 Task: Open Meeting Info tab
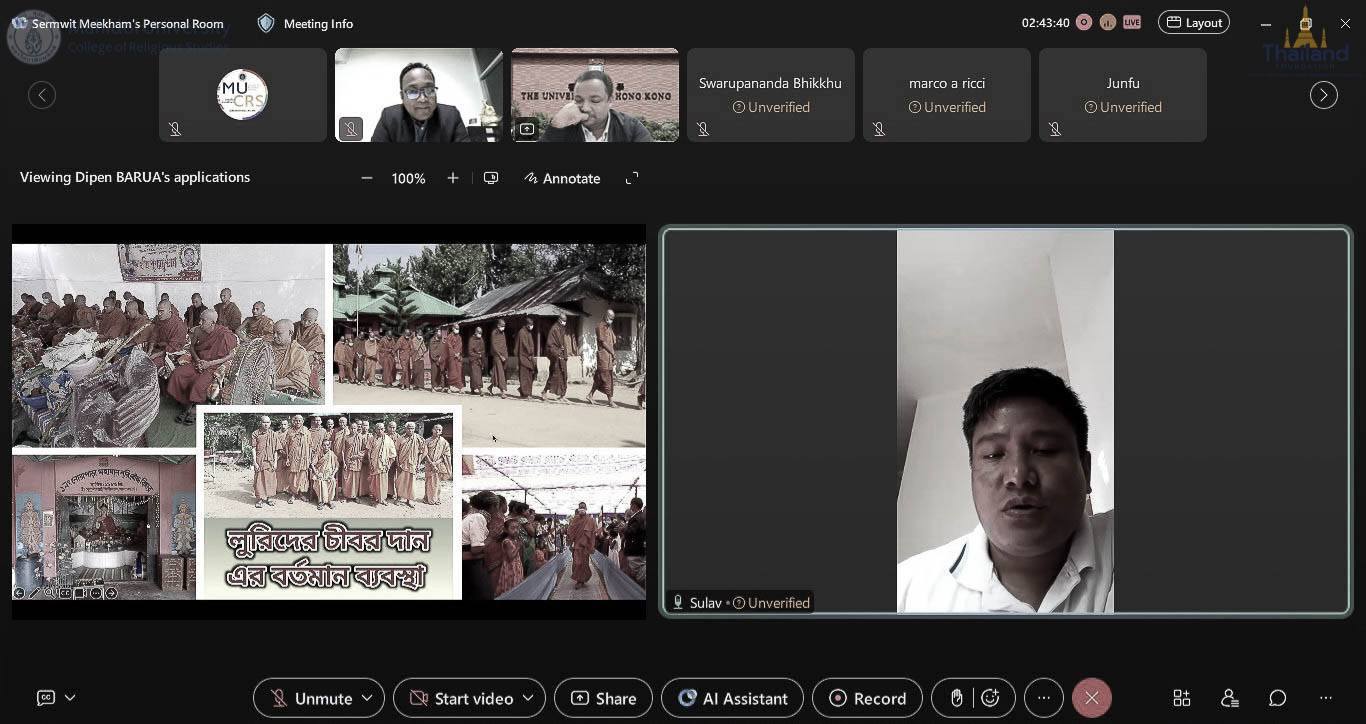click(x=306, y=23)
